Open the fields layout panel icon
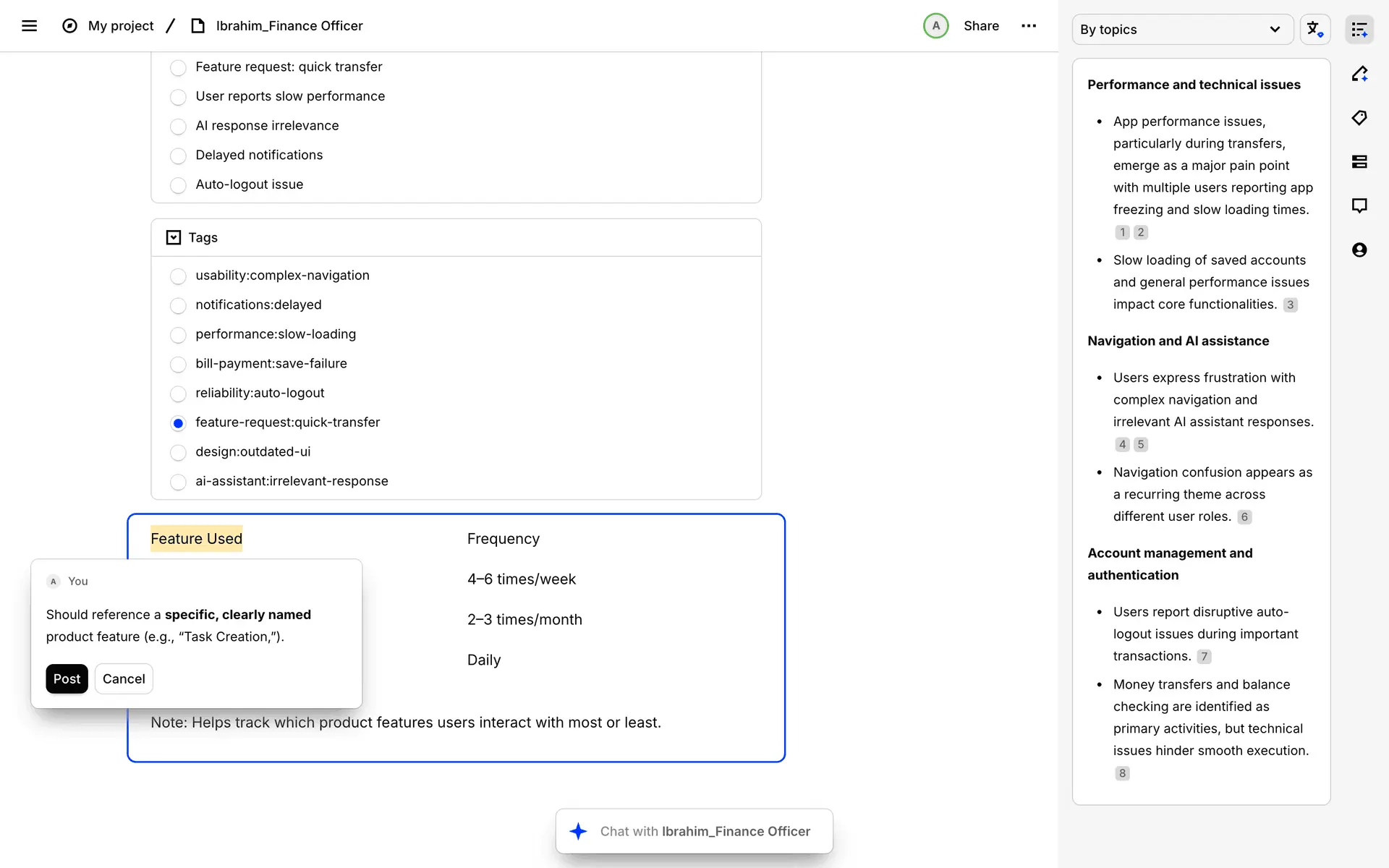This screenshot has width=1389, height=868. click(x=1359, y=162)
